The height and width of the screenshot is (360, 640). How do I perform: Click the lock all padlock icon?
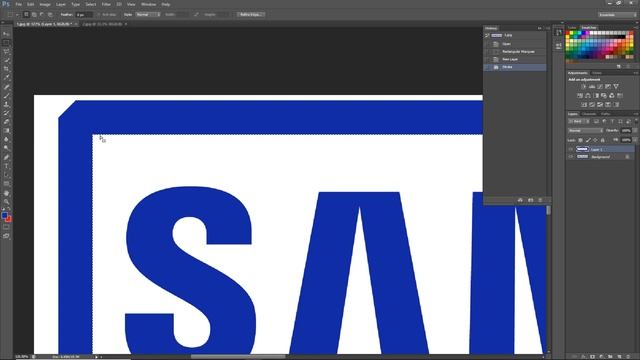click(602, 140)
